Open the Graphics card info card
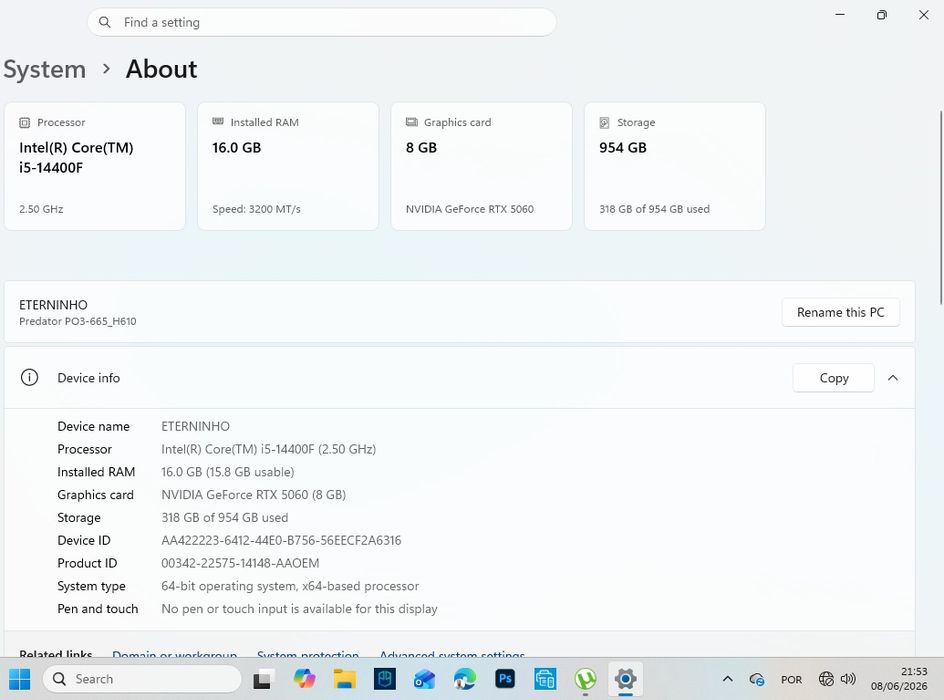This screenshot has width=944, height=700. click(x=481, y=166)
